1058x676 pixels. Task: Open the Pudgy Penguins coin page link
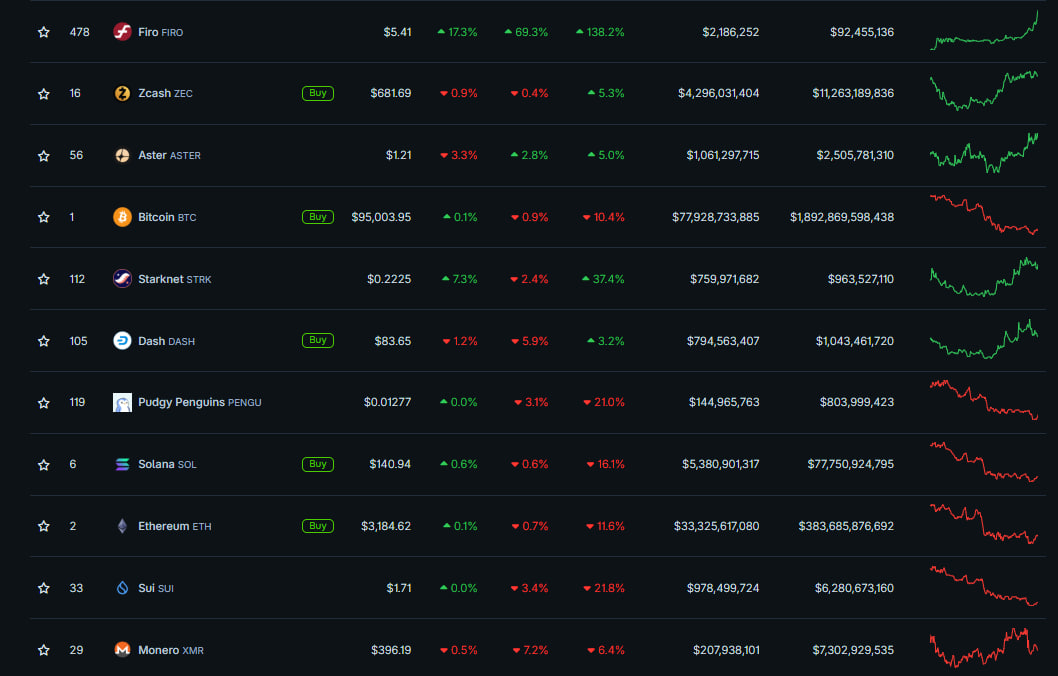tap(181, 402)
